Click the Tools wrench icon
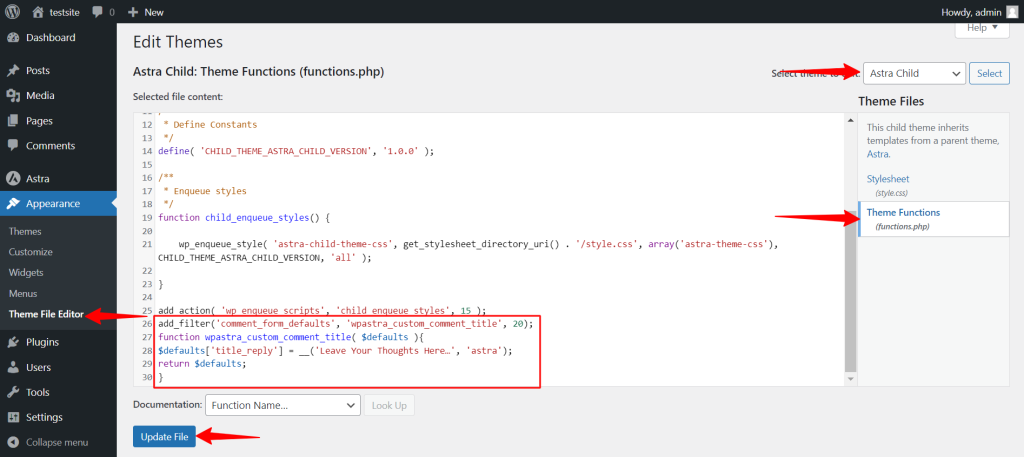Screen dimensions: 1024x457 (x=13, y=392)
